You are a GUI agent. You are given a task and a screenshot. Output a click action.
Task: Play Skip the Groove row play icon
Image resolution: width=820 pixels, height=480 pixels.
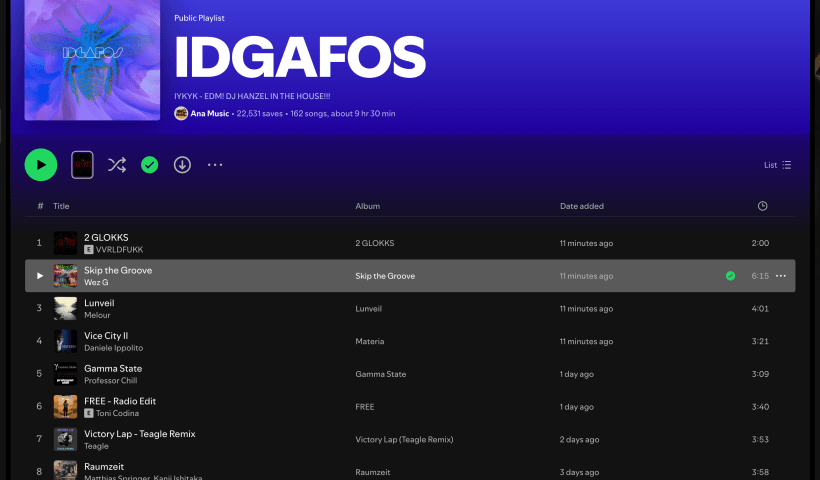(x=40, y=276)
